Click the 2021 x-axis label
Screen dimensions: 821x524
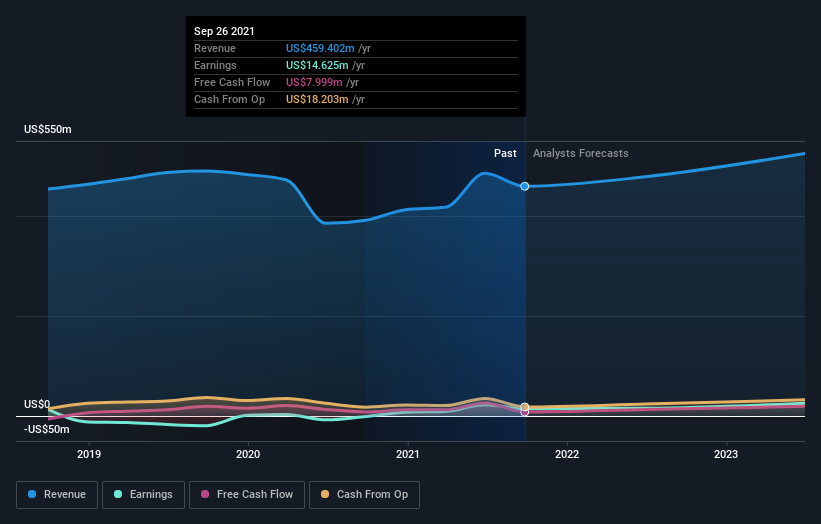[408, 454]
